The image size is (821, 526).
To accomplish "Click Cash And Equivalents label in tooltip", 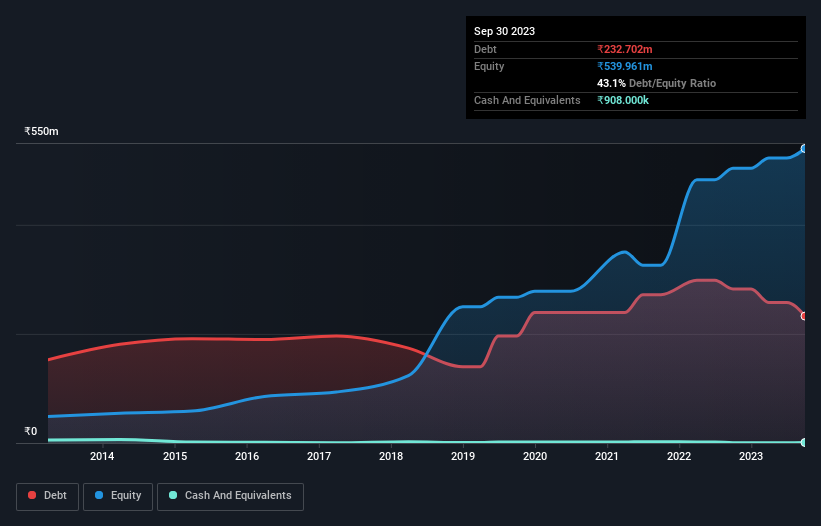I will (x=527, y=100).
